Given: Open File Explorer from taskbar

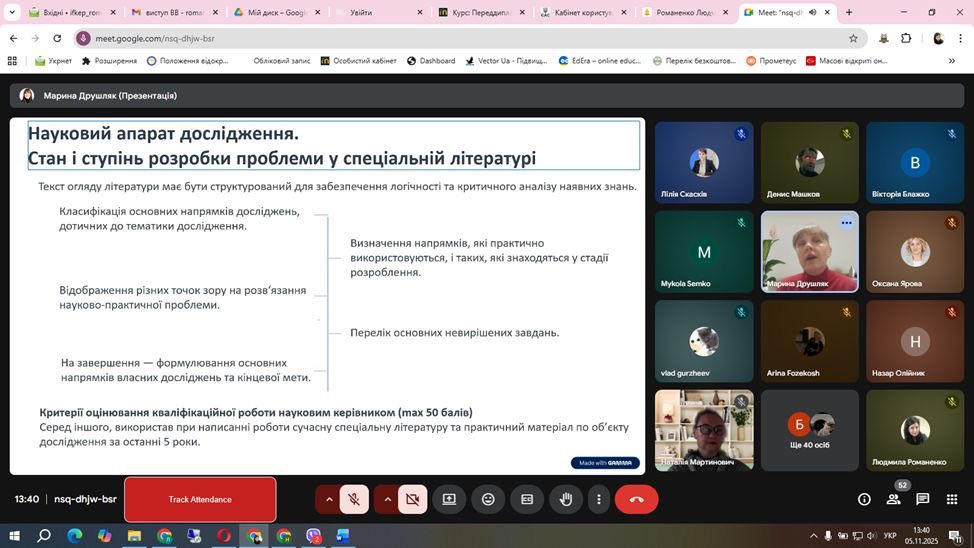Looking at the screenshot, I should [x=134, y=536].
